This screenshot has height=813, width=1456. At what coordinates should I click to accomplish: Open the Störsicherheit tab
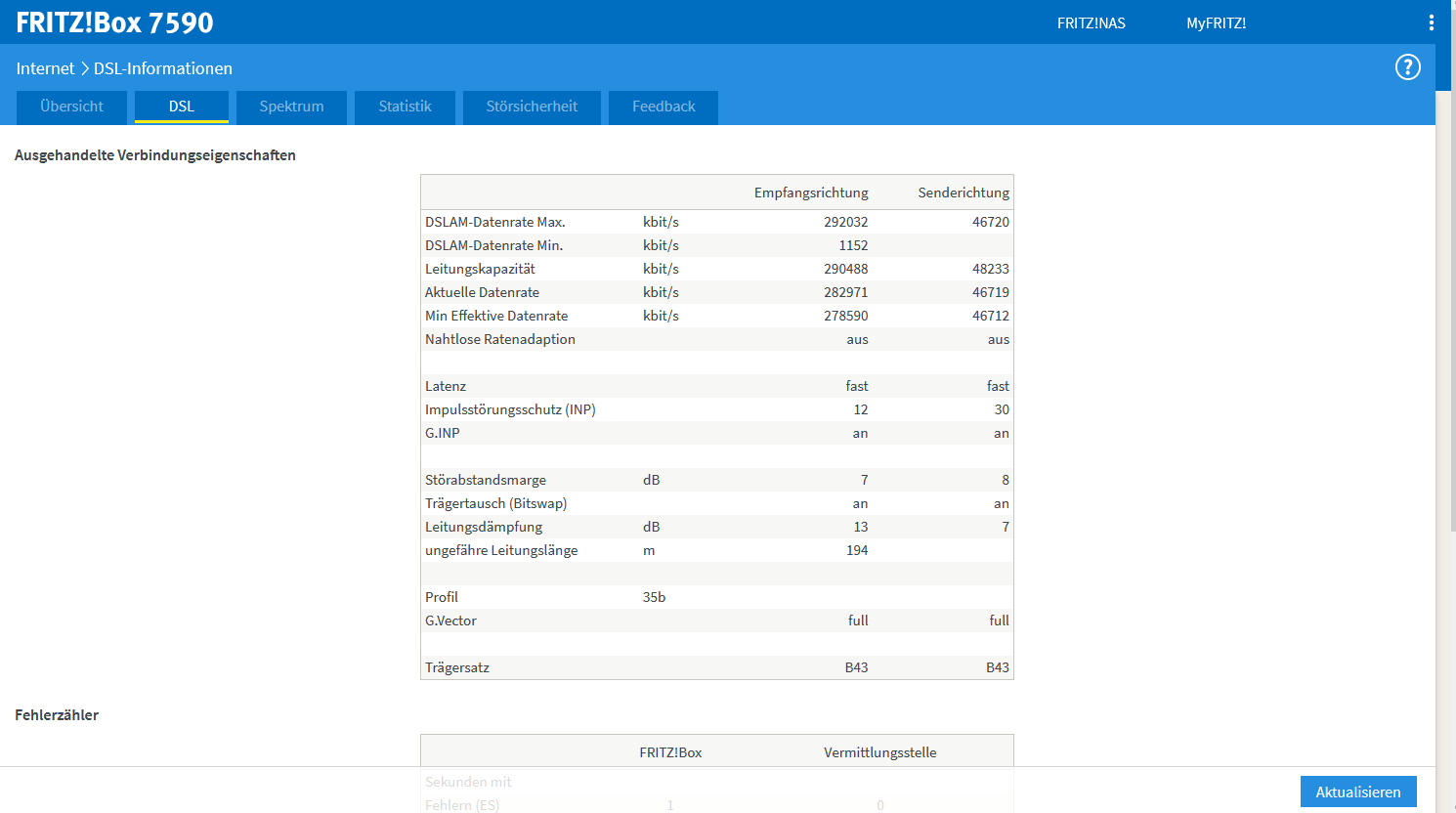coord(532,107)
